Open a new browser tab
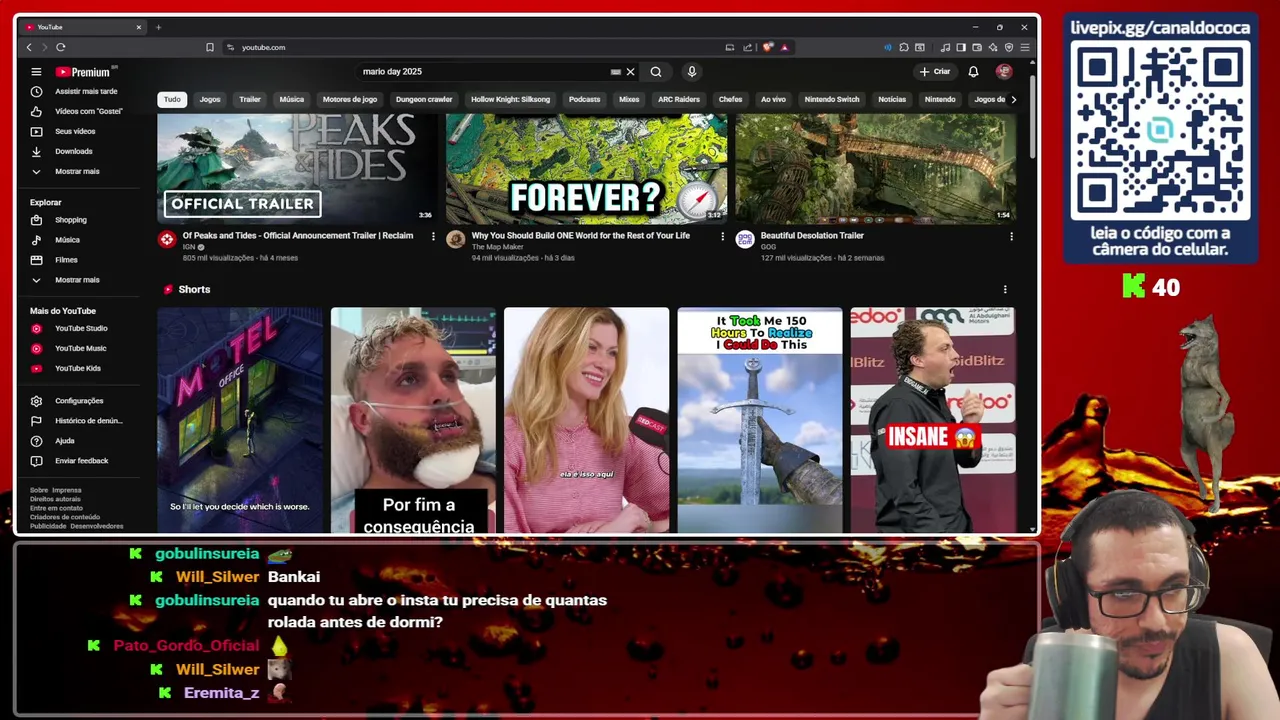The width and height of the screenshot is (1280, 720). coord(158,27)
